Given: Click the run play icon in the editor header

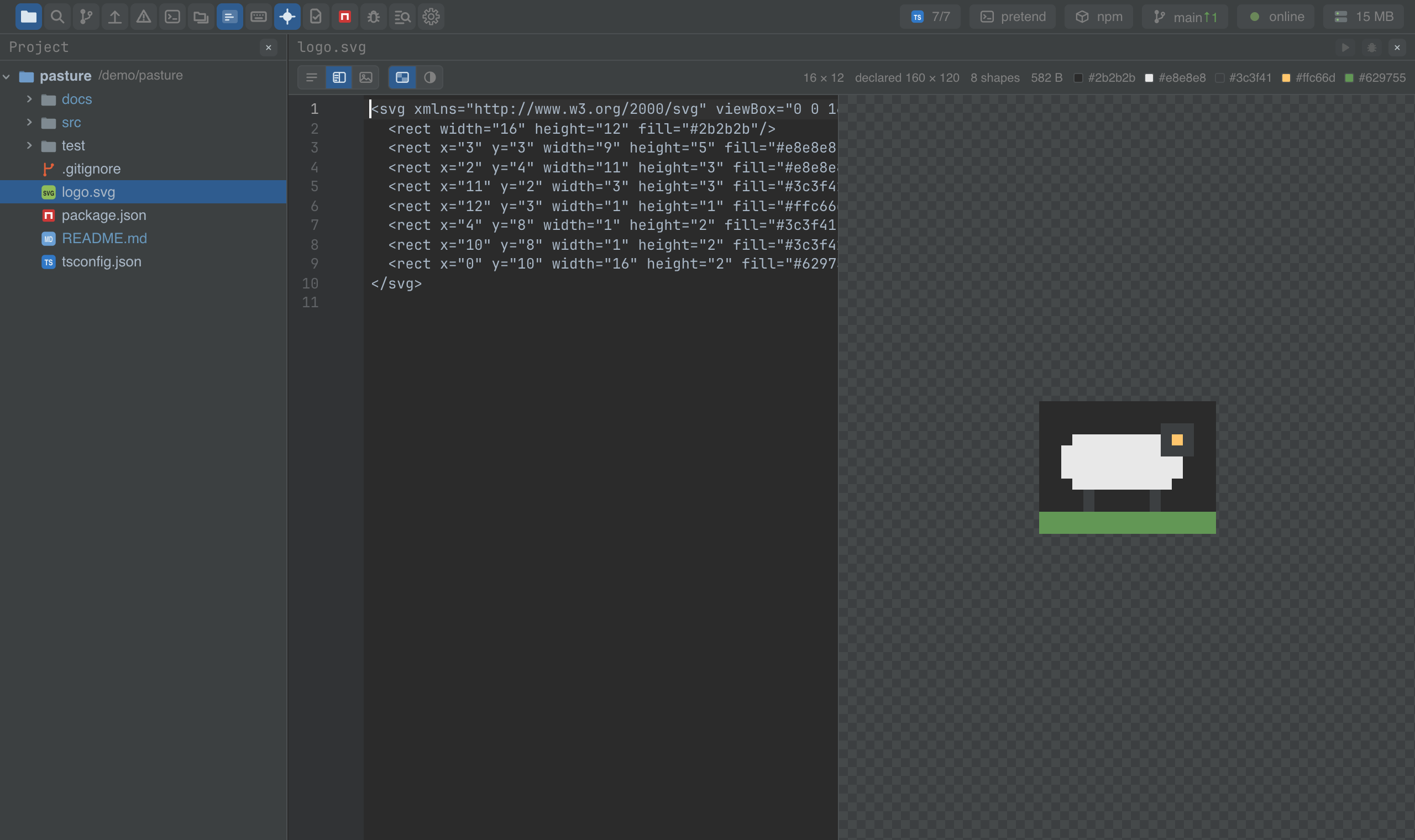Looking at the screenshot, I should pos(1345,48).
